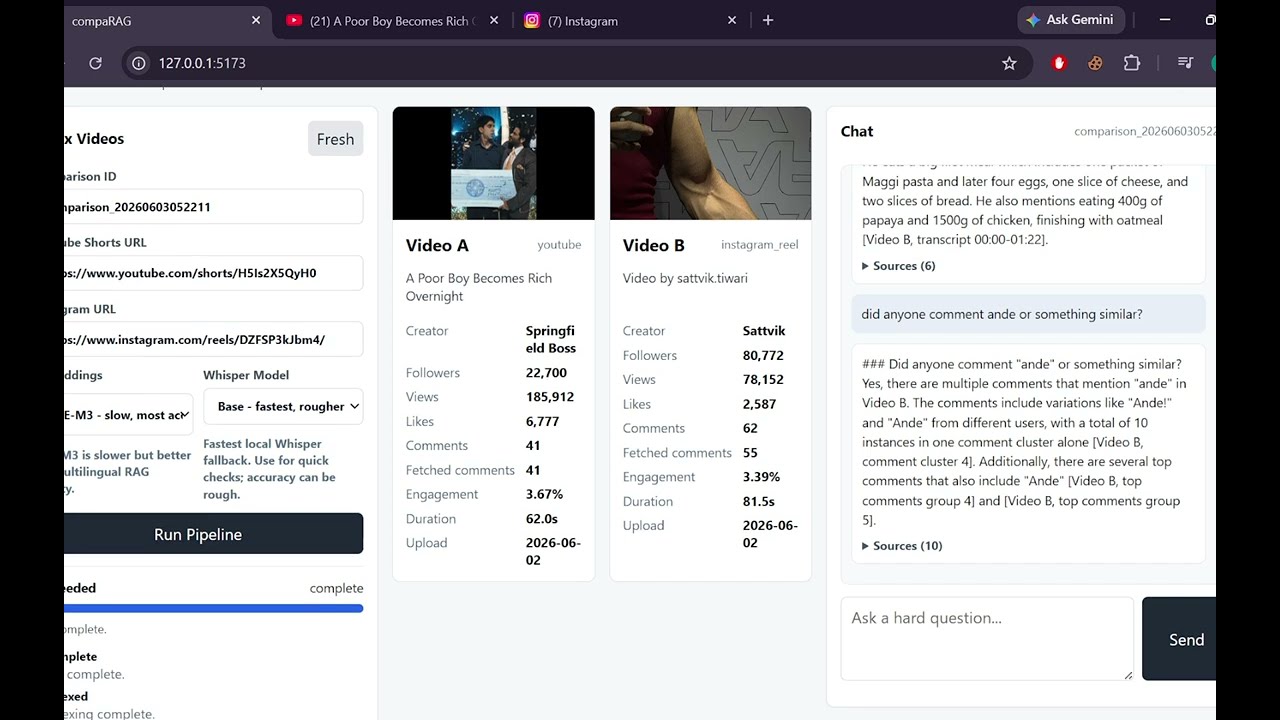Click Video B views value 78,152
1280x720 pixels.
tap(763, 380)
